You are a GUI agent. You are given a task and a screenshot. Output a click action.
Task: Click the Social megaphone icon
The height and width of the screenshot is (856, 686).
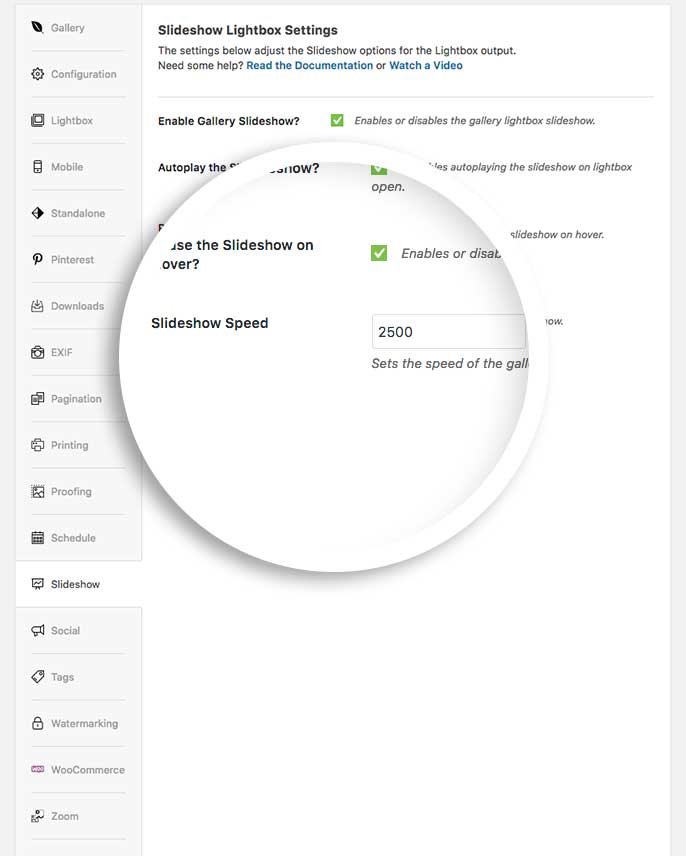tap(38, 631)
